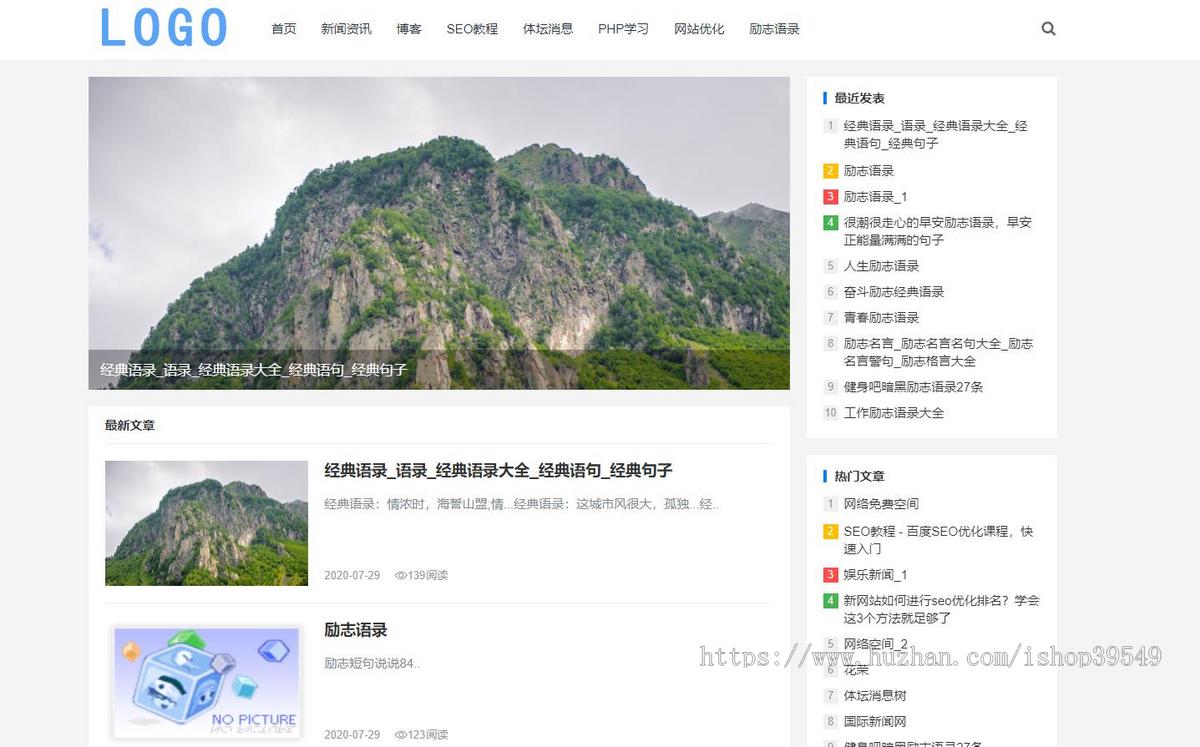The height and width of the screenshot is (747, 1200).
Task: Open recent post 奋斗励志经典语录
Action: [x=894, y=292]
